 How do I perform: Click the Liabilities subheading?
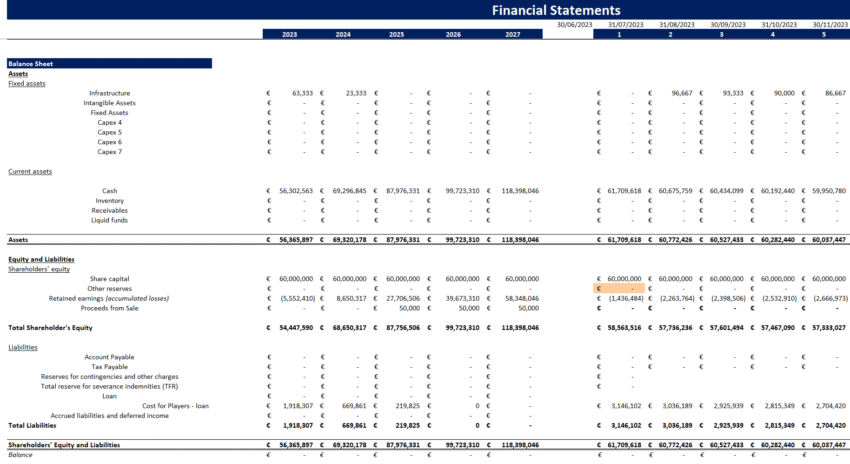[23, 347]
